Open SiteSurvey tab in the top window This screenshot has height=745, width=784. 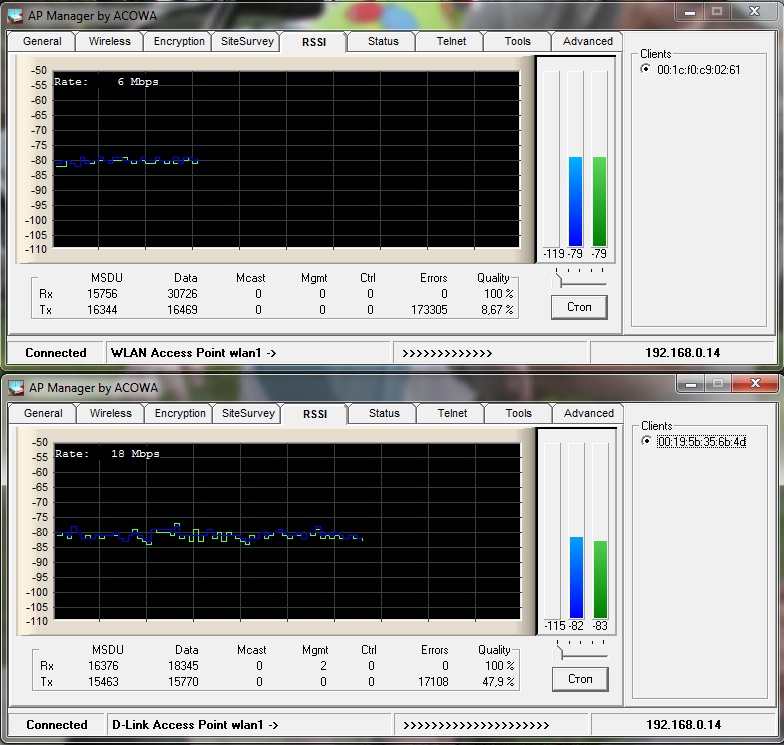[247, 42]
